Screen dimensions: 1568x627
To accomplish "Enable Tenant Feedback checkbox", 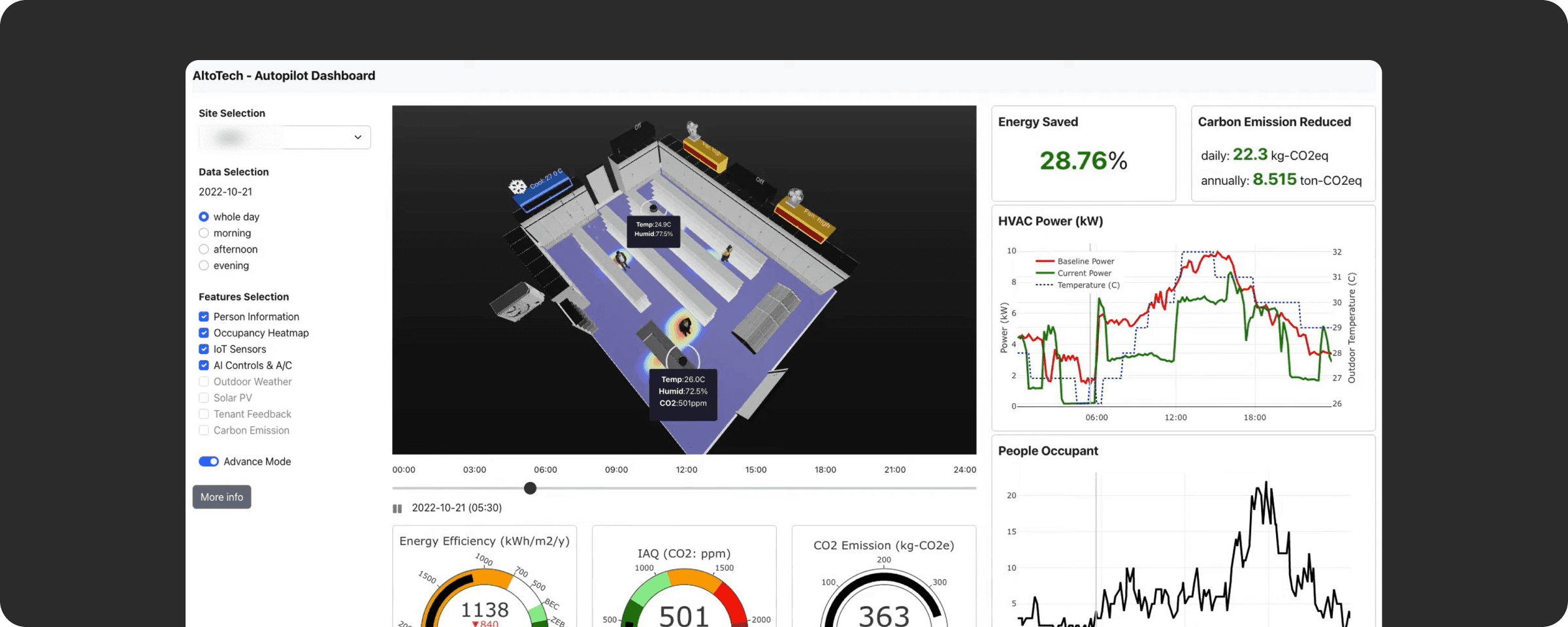I will click(204, 414).
